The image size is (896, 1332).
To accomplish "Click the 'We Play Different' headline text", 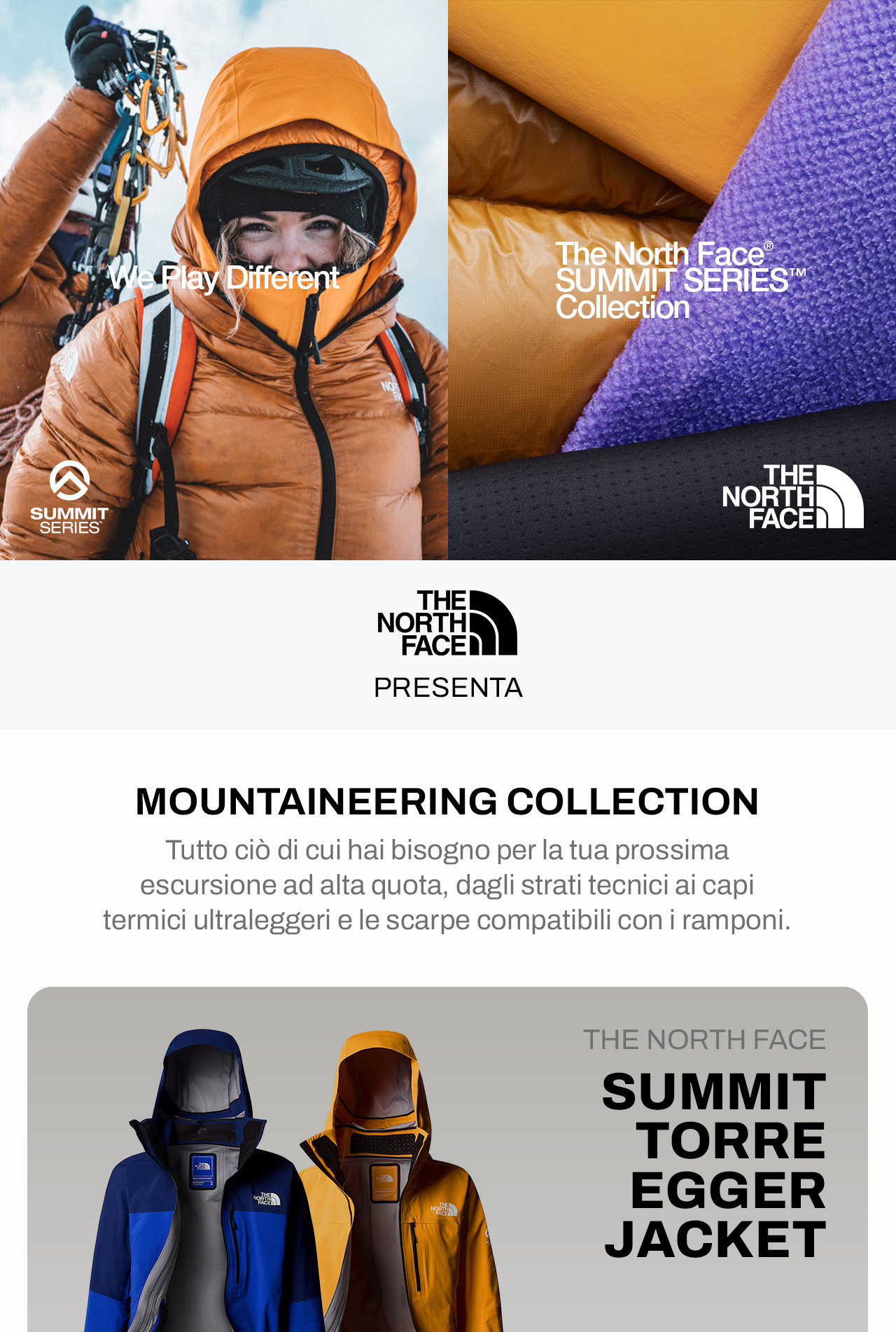I will coord(224,278).
